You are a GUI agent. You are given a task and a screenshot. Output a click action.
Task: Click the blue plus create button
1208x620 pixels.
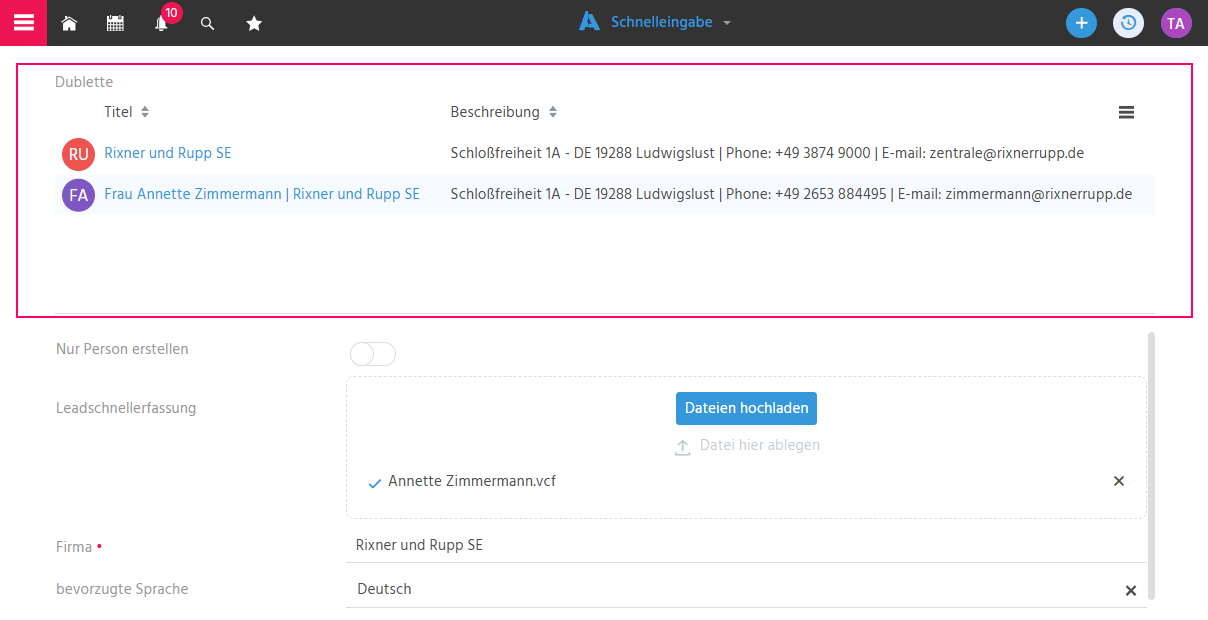click(1081, 23)
